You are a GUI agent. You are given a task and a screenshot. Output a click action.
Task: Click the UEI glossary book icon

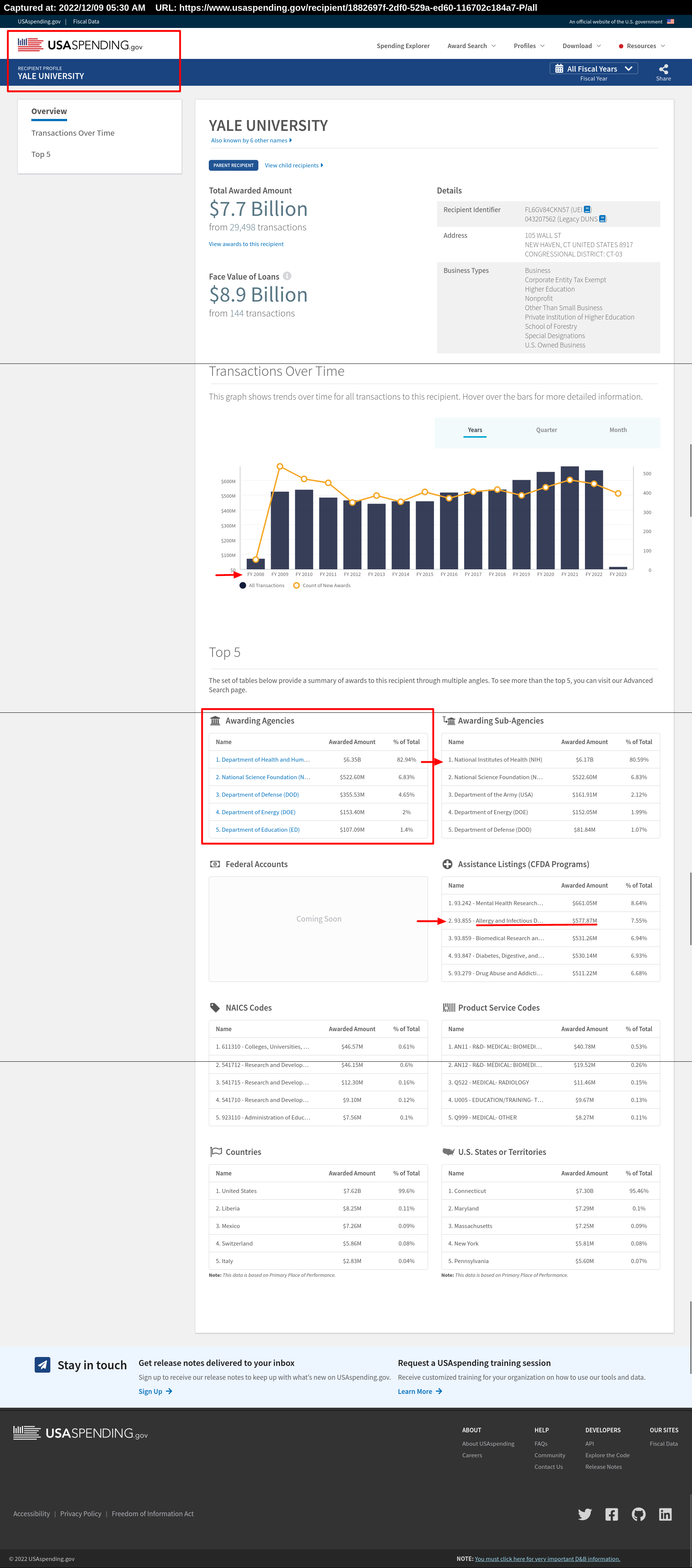coord(587,210)
